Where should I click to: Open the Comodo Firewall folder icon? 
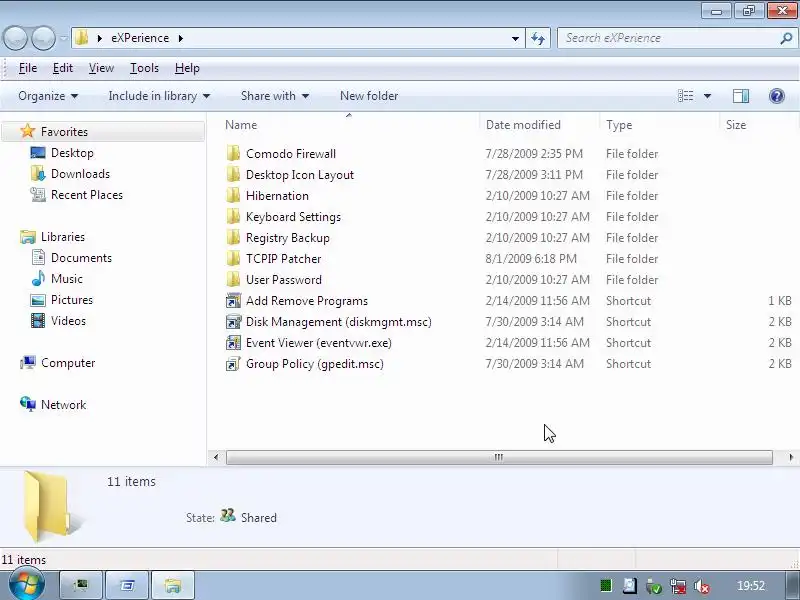(x=233, y=154)
